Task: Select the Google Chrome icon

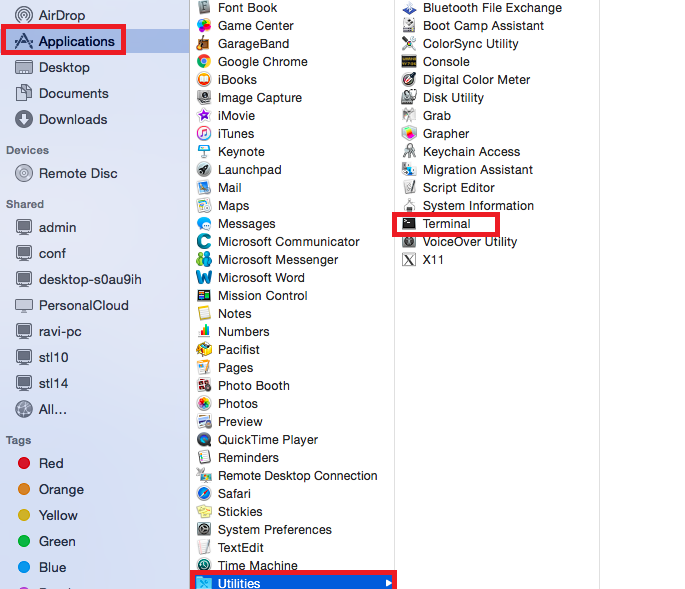Action: coord(204,62)
